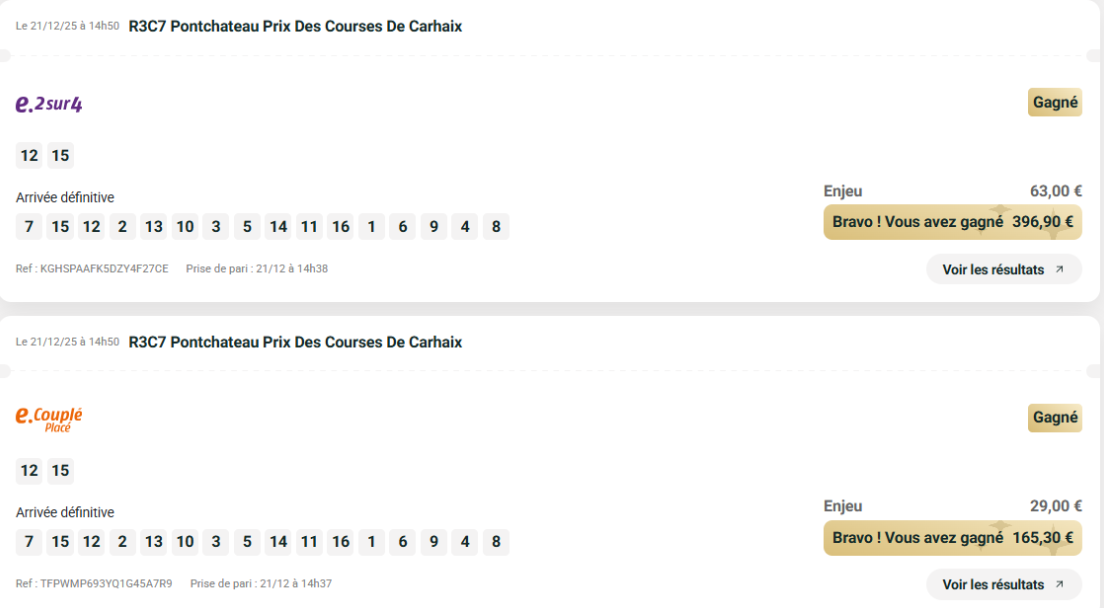Viewport: 1104px width, 608px height.
Task: Click winning horse 7 in the 2sur4 arrival order
Action: click(x=29, y=227)
